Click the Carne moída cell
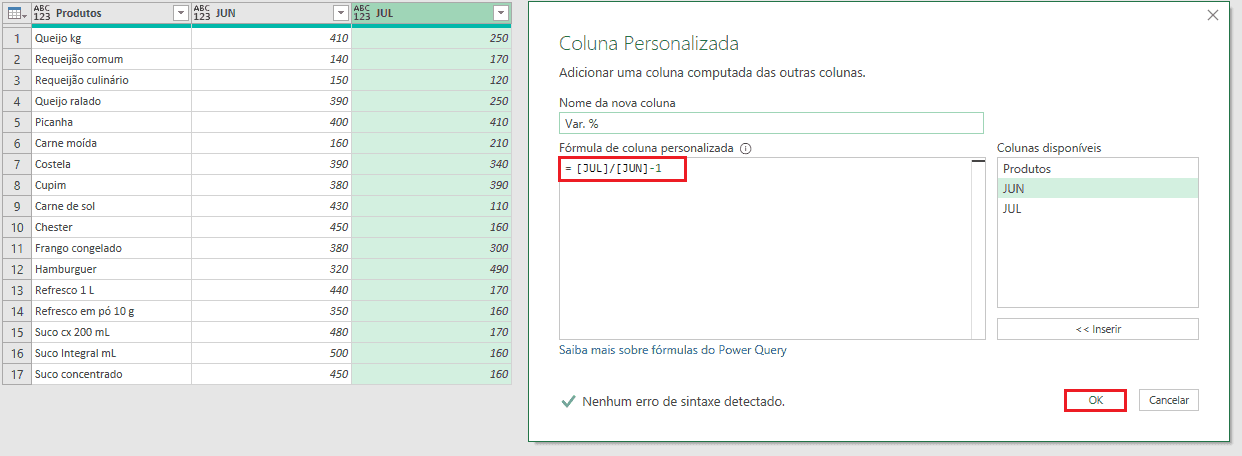Viewport: 1242px width, 456px height. pos(111,143)
